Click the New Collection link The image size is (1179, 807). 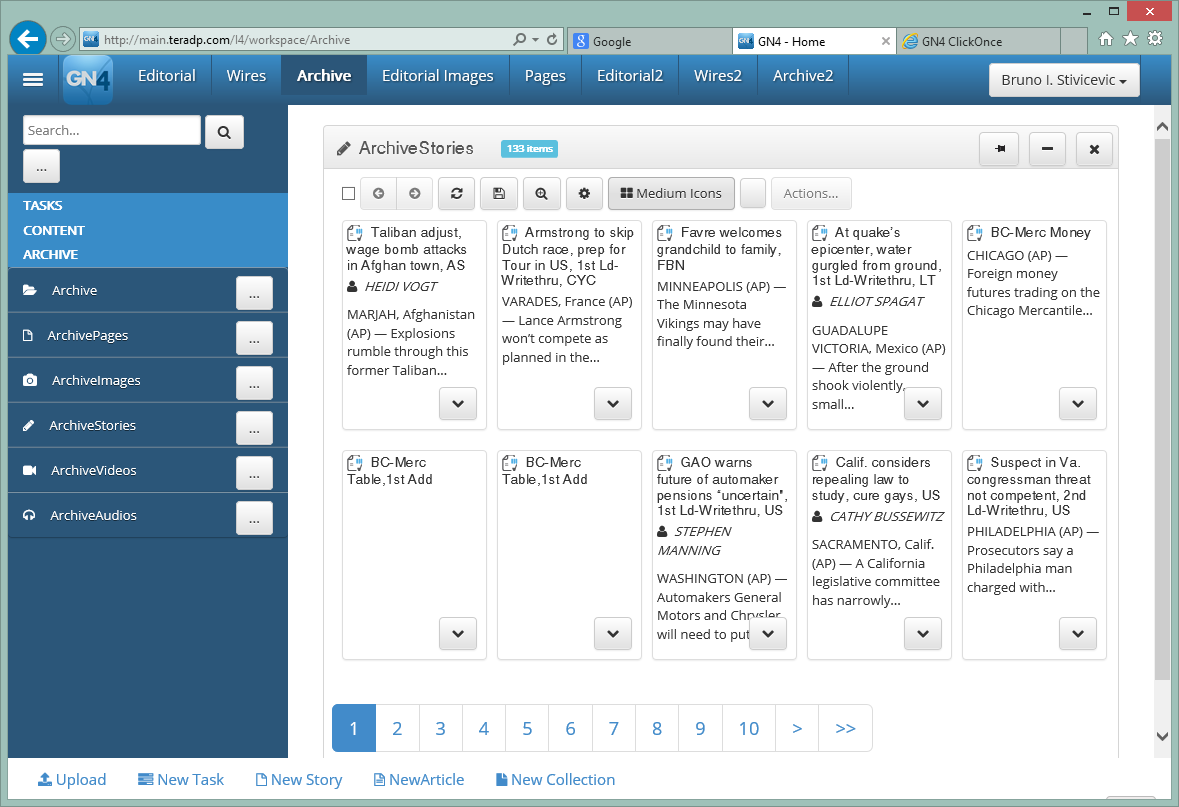[556, 780]
